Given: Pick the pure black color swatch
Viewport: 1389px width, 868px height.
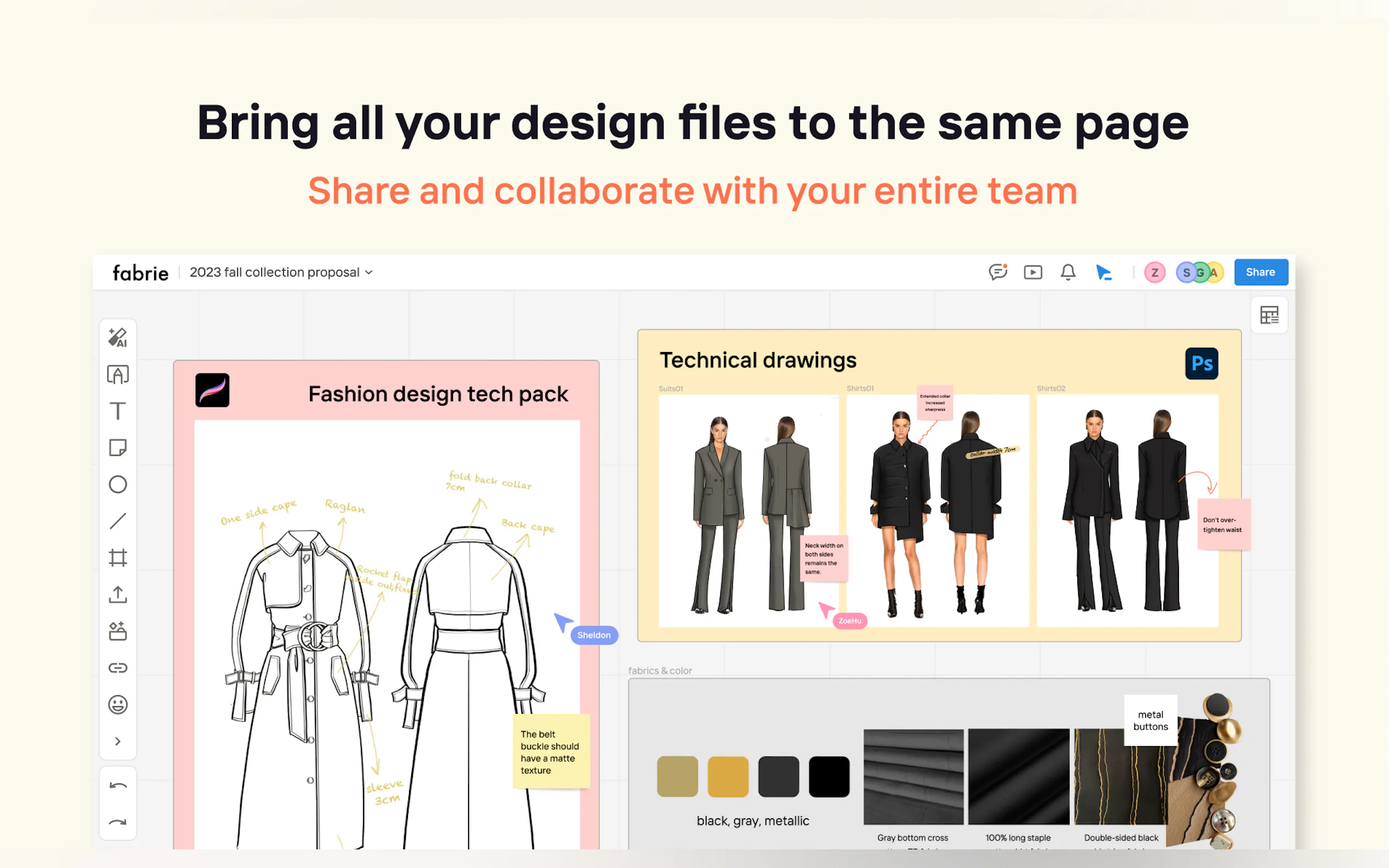Looking at the screenshot, I should [x=829, y=777].
